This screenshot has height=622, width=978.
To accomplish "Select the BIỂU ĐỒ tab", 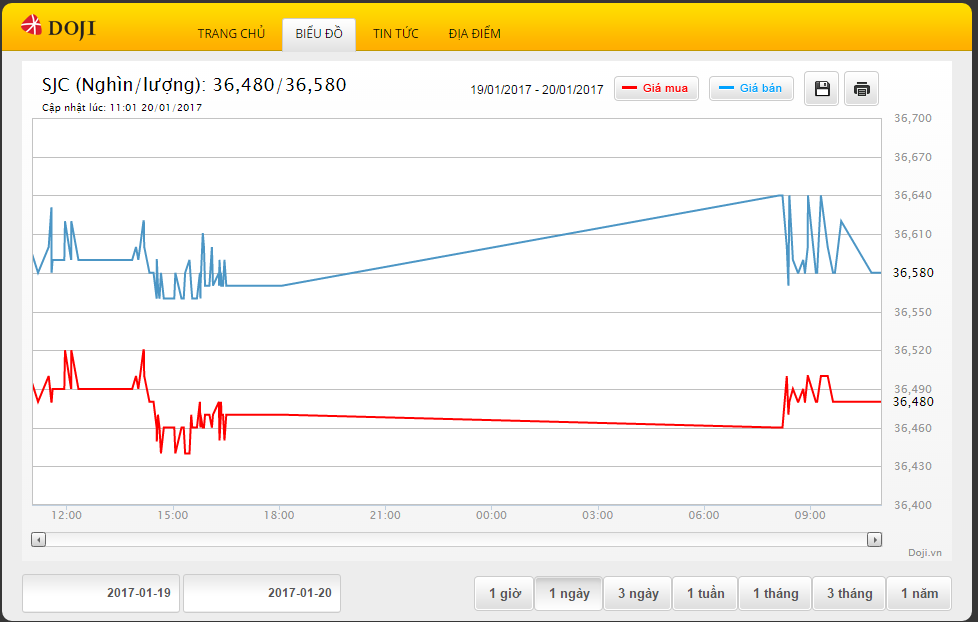I will 319,34.
